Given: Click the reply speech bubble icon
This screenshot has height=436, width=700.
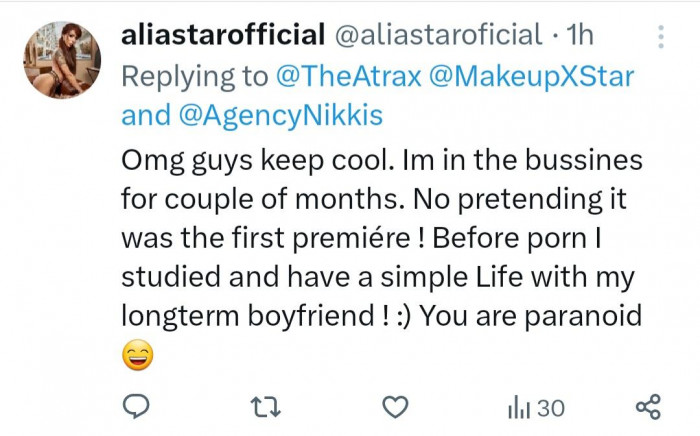Looking at the screenshot, I should click(139, 406).
